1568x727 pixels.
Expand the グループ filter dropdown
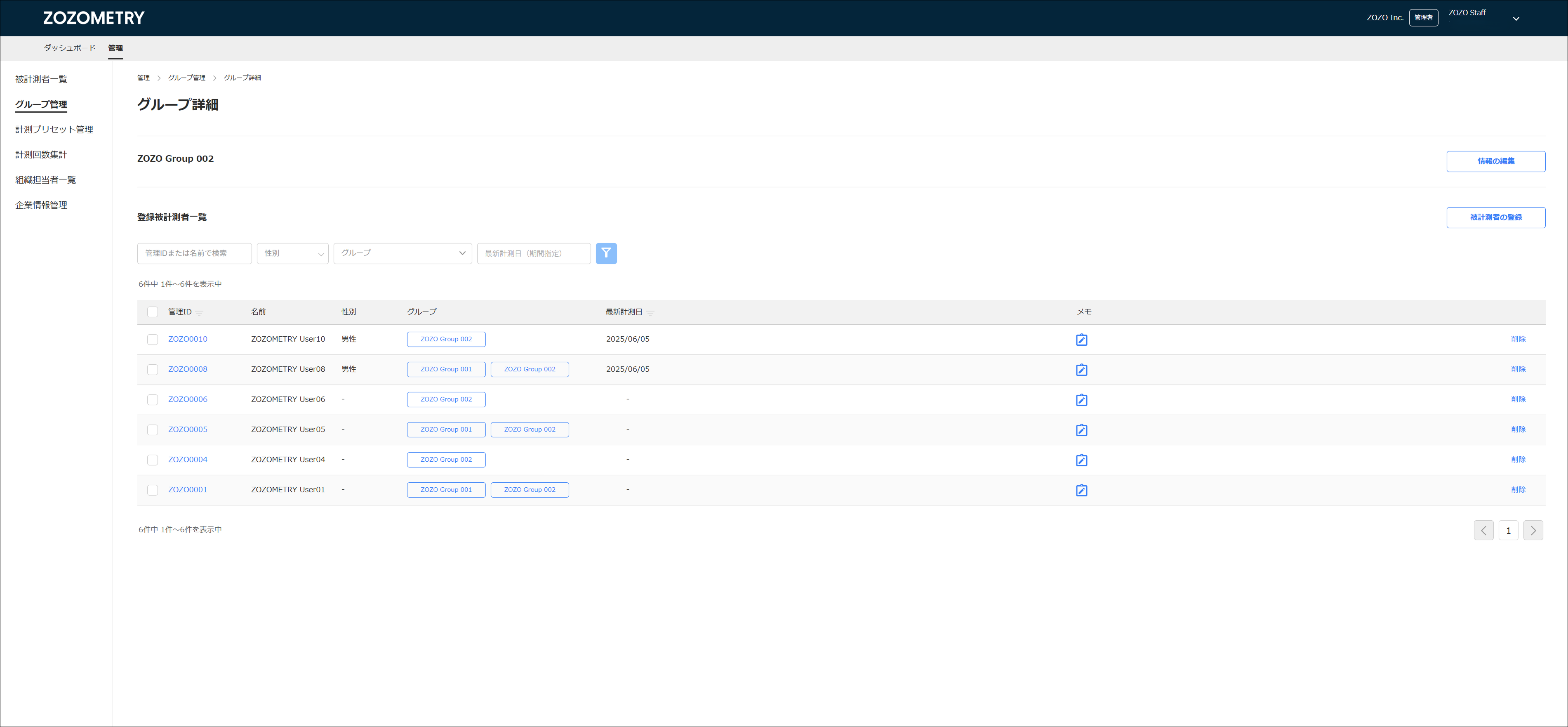point(403,253)
